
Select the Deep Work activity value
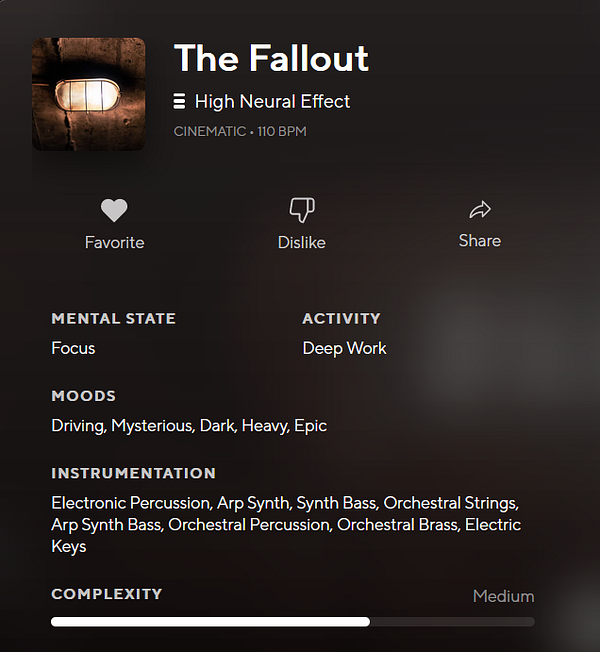pos(344,348)
